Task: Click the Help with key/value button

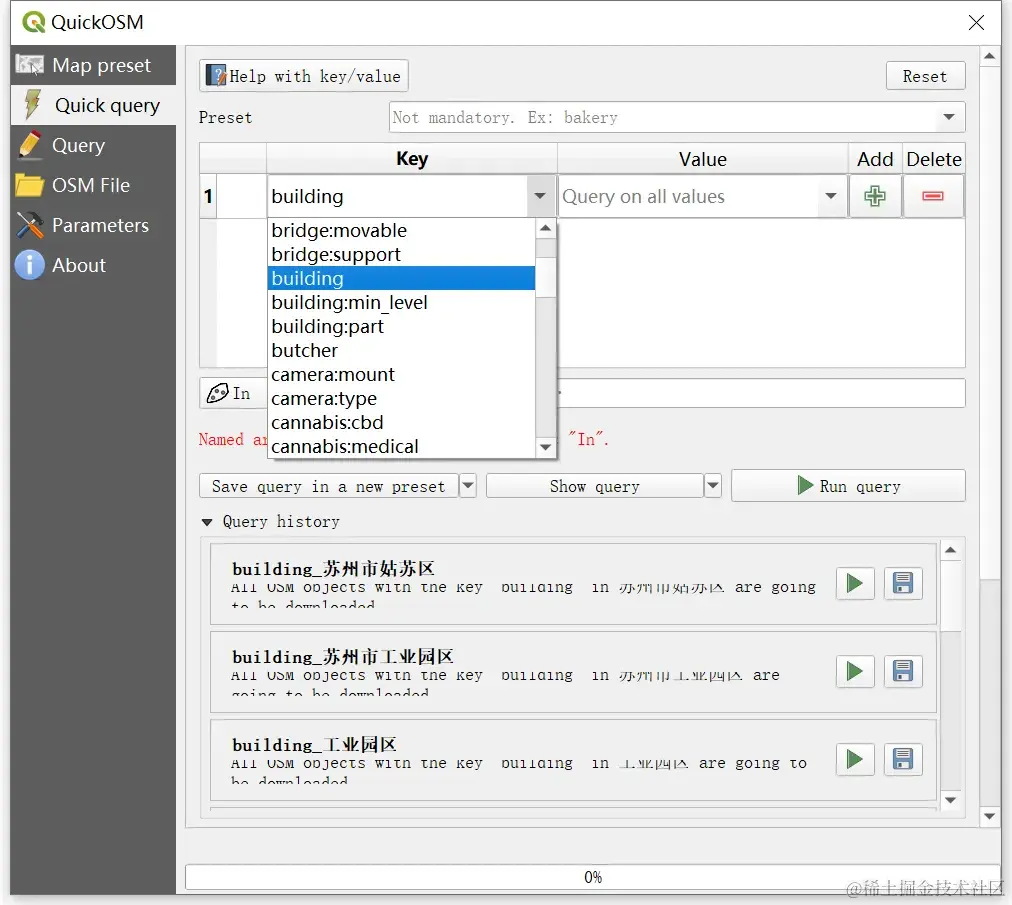Action: coord(303,76)
